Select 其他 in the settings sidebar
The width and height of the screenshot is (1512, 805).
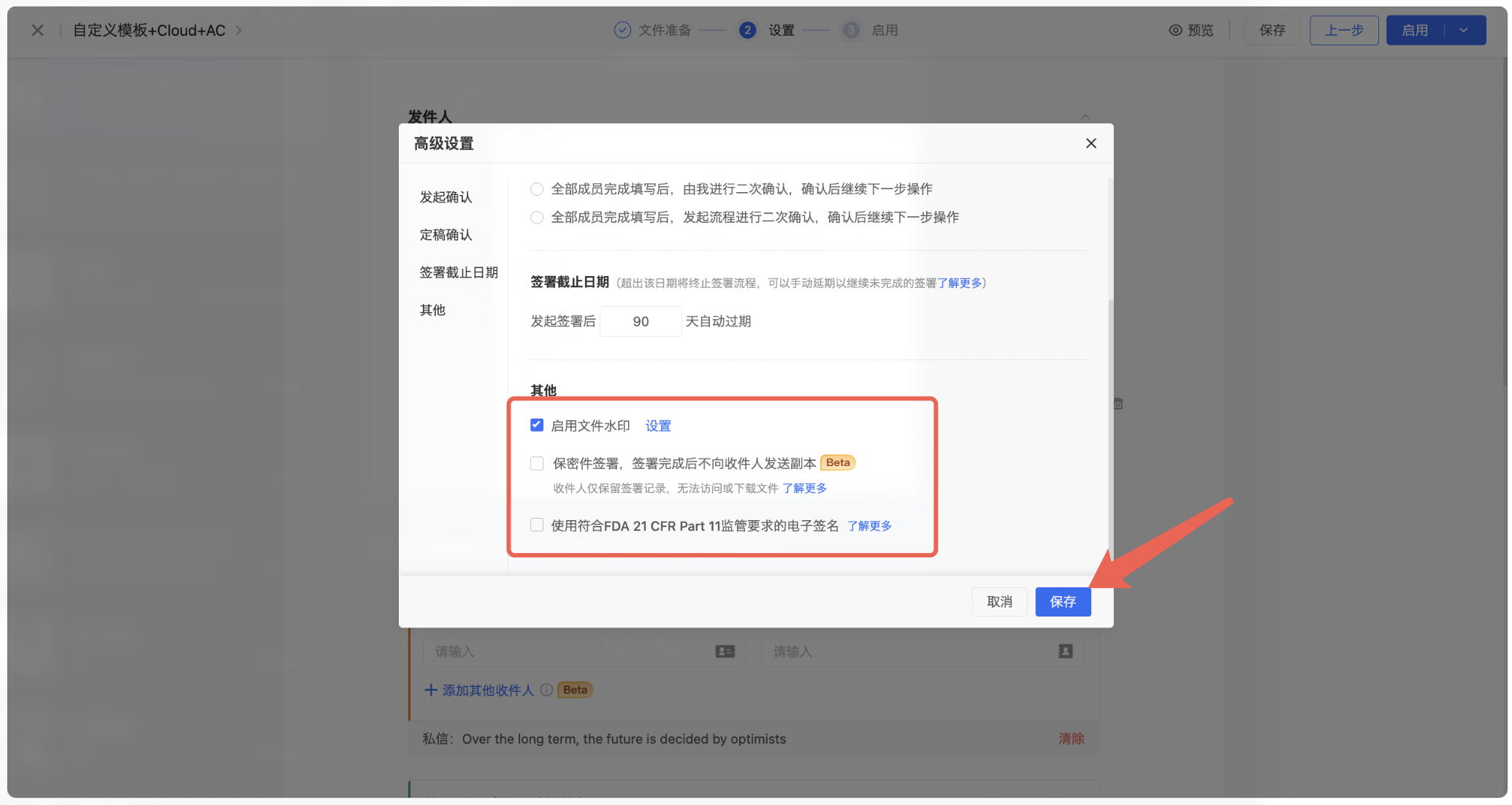[x=432, y=310]
